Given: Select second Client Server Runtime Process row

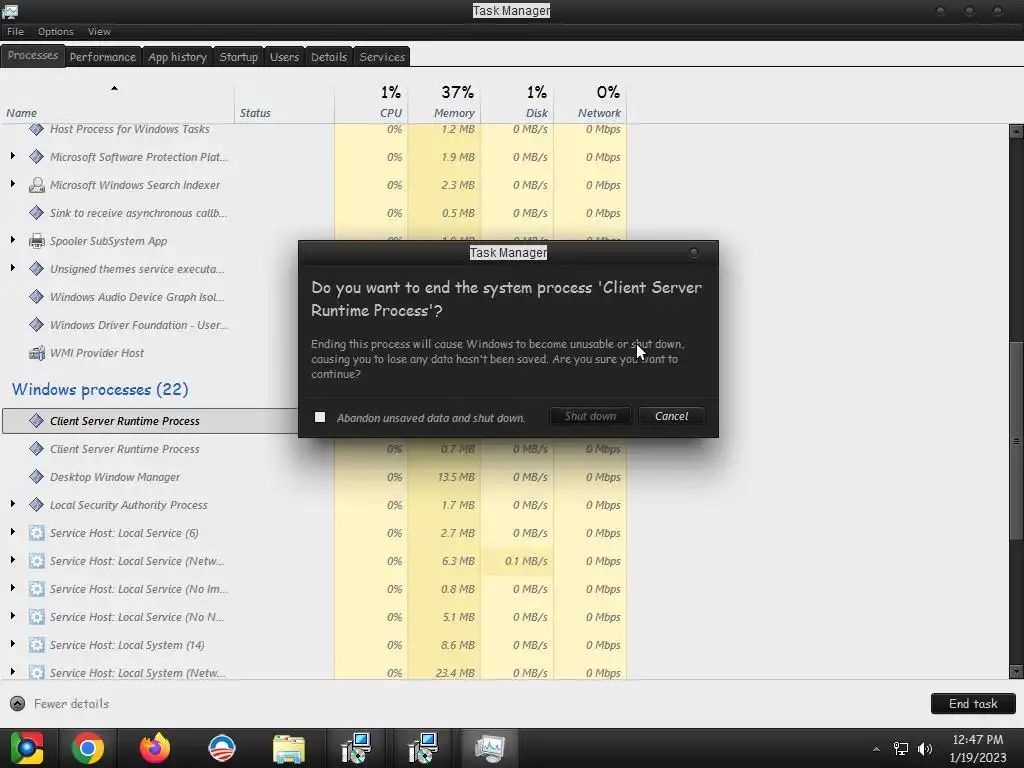Looking at the screenshot, I should [x=313, y=449].
